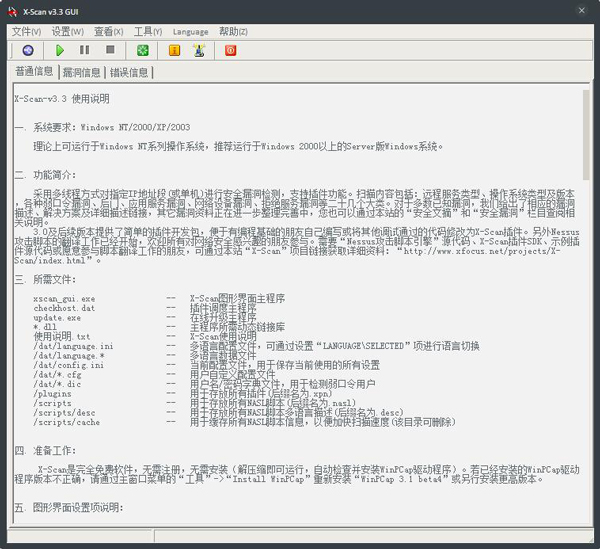Click the green report icon

tap(143, 51)
